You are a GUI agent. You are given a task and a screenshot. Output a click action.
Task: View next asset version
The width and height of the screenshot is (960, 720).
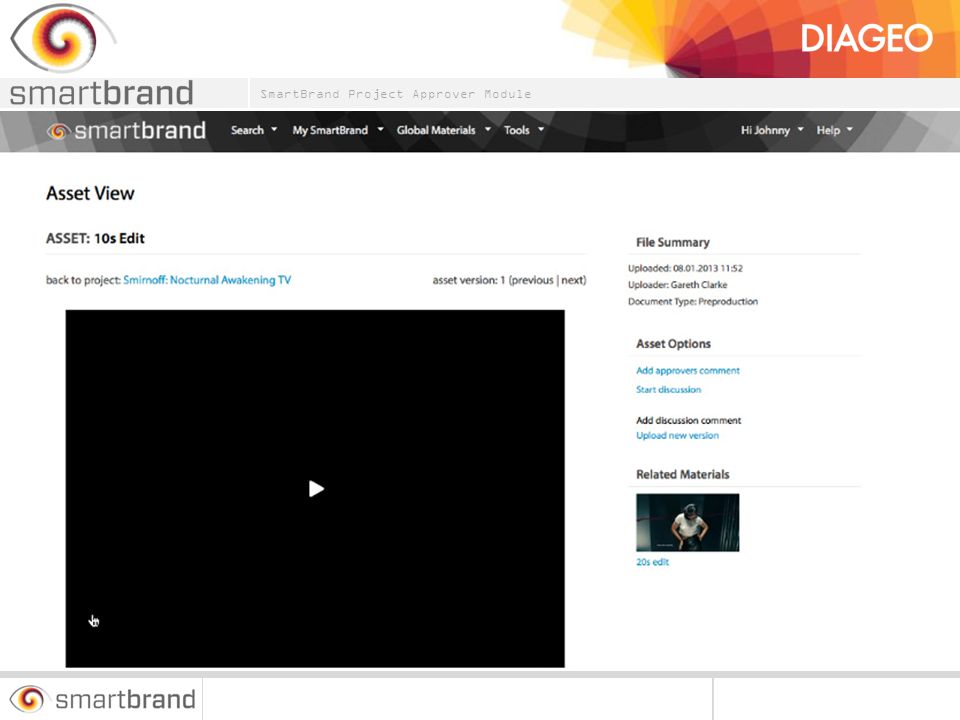point(572,280)
